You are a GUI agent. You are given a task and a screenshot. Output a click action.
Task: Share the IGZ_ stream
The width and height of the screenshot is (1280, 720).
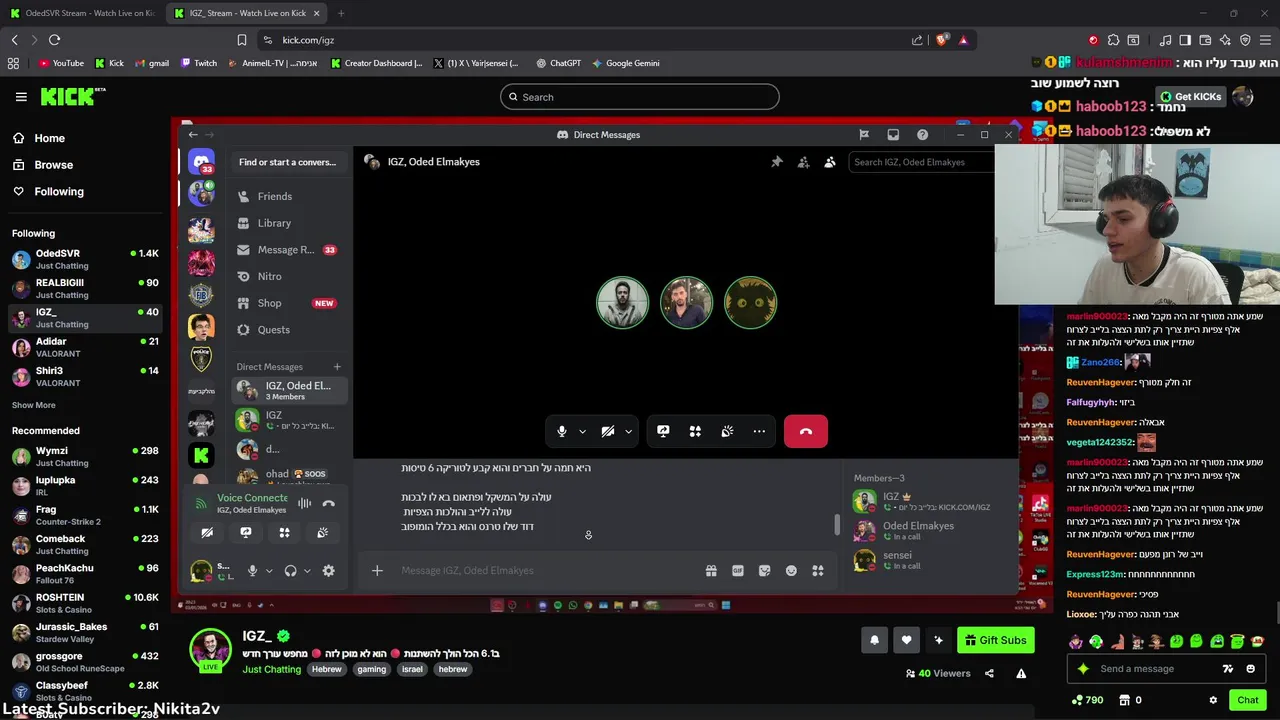(x=989, y=674)
